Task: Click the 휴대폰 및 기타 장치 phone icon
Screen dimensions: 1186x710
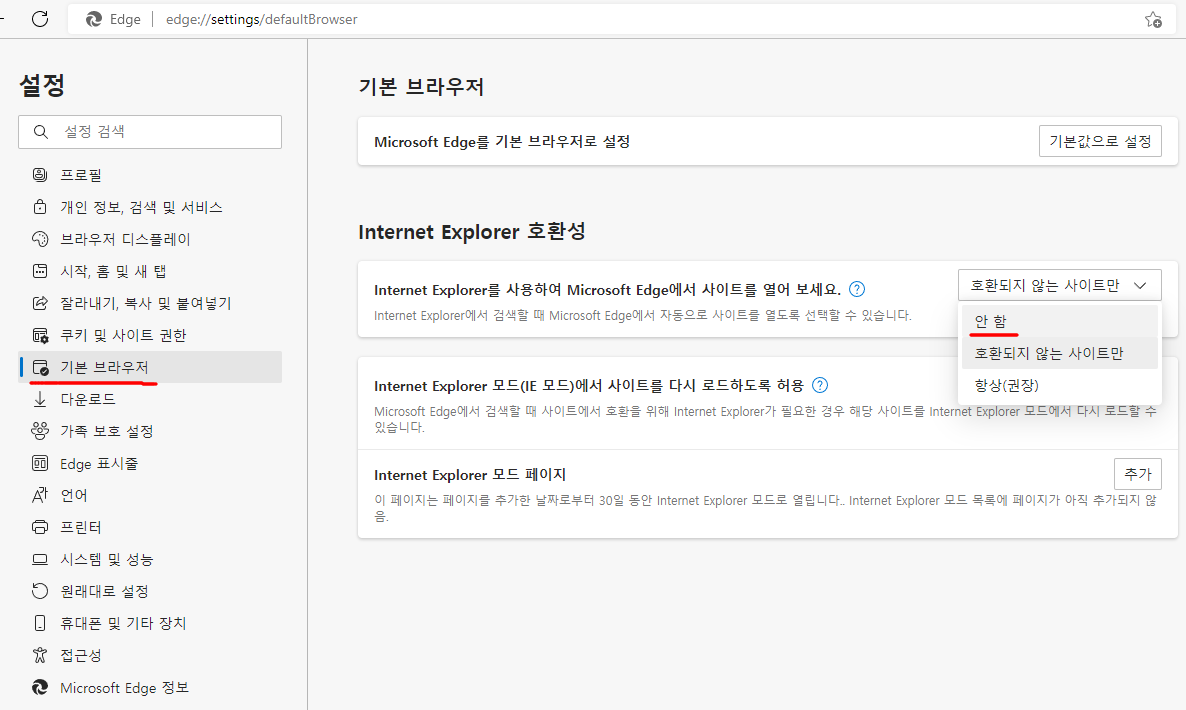Action: [40, 623]
